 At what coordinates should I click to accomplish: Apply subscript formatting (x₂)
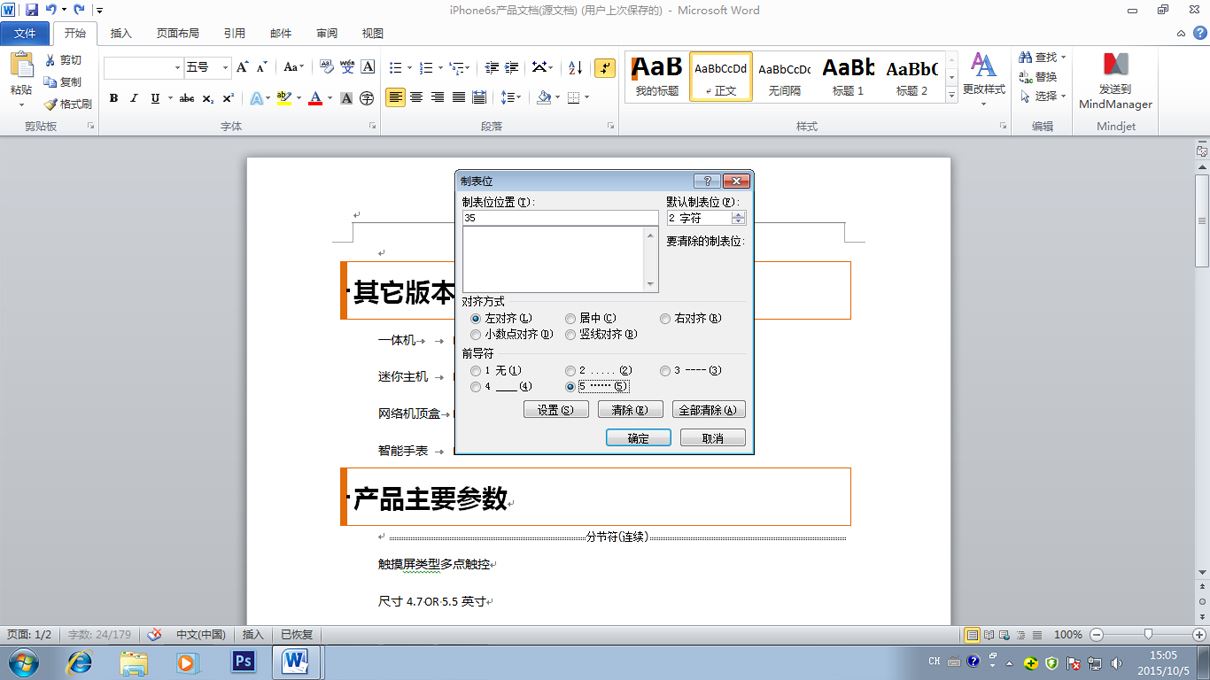[208, 98]
